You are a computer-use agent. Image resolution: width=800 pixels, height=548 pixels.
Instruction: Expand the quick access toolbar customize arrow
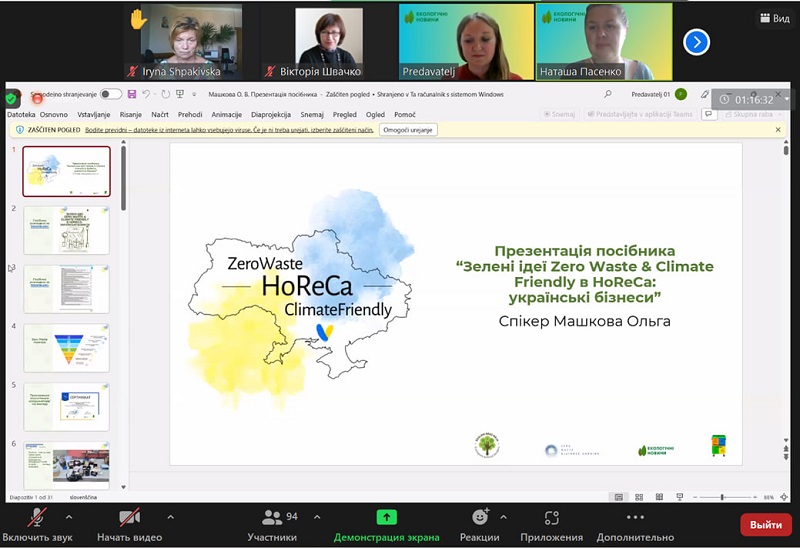tap(194, 94)
